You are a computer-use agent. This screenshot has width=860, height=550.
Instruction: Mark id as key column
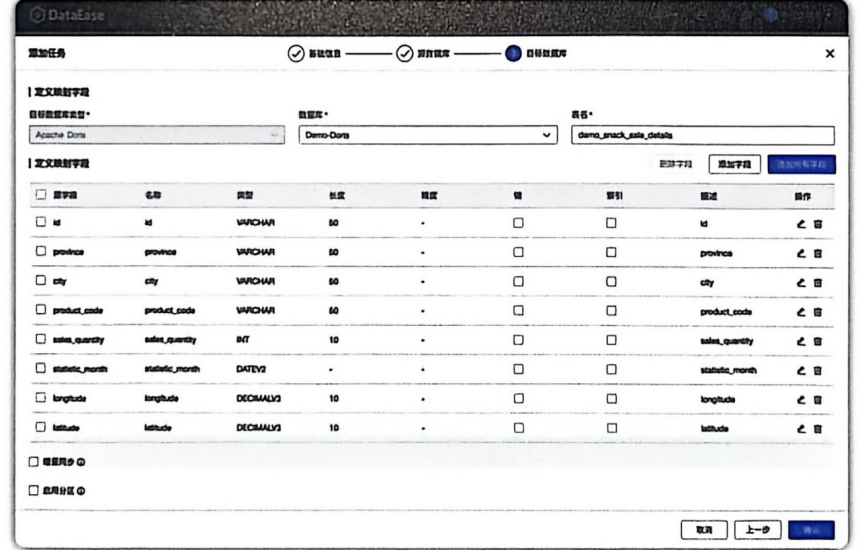click(x=518, y=223)
